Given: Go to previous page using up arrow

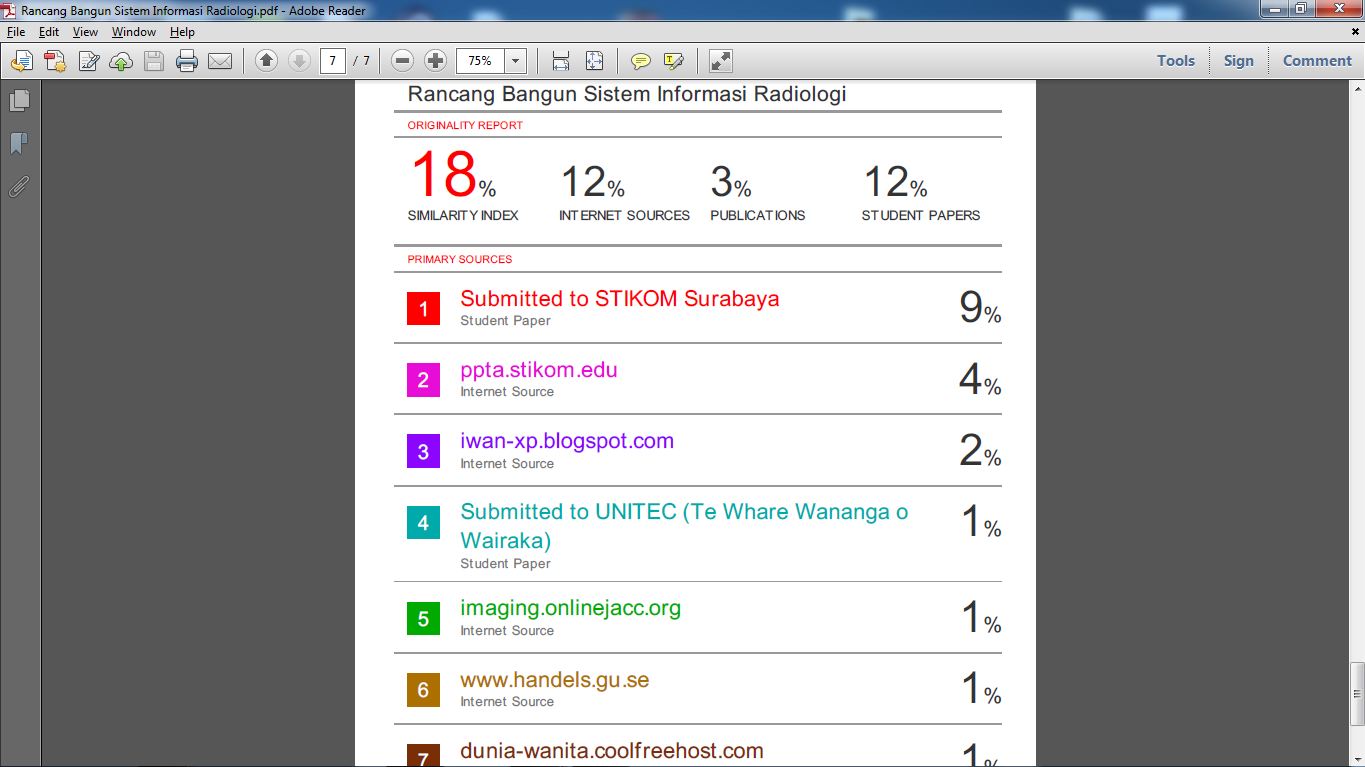Looking at the screenshot, I should pos(266,61).
